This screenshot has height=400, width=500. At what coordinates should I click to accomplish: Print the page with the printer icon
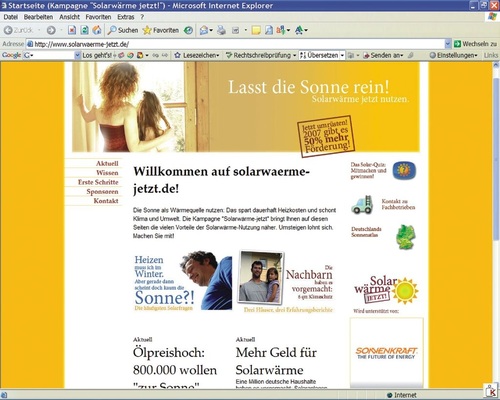click(x=221, y=30)
